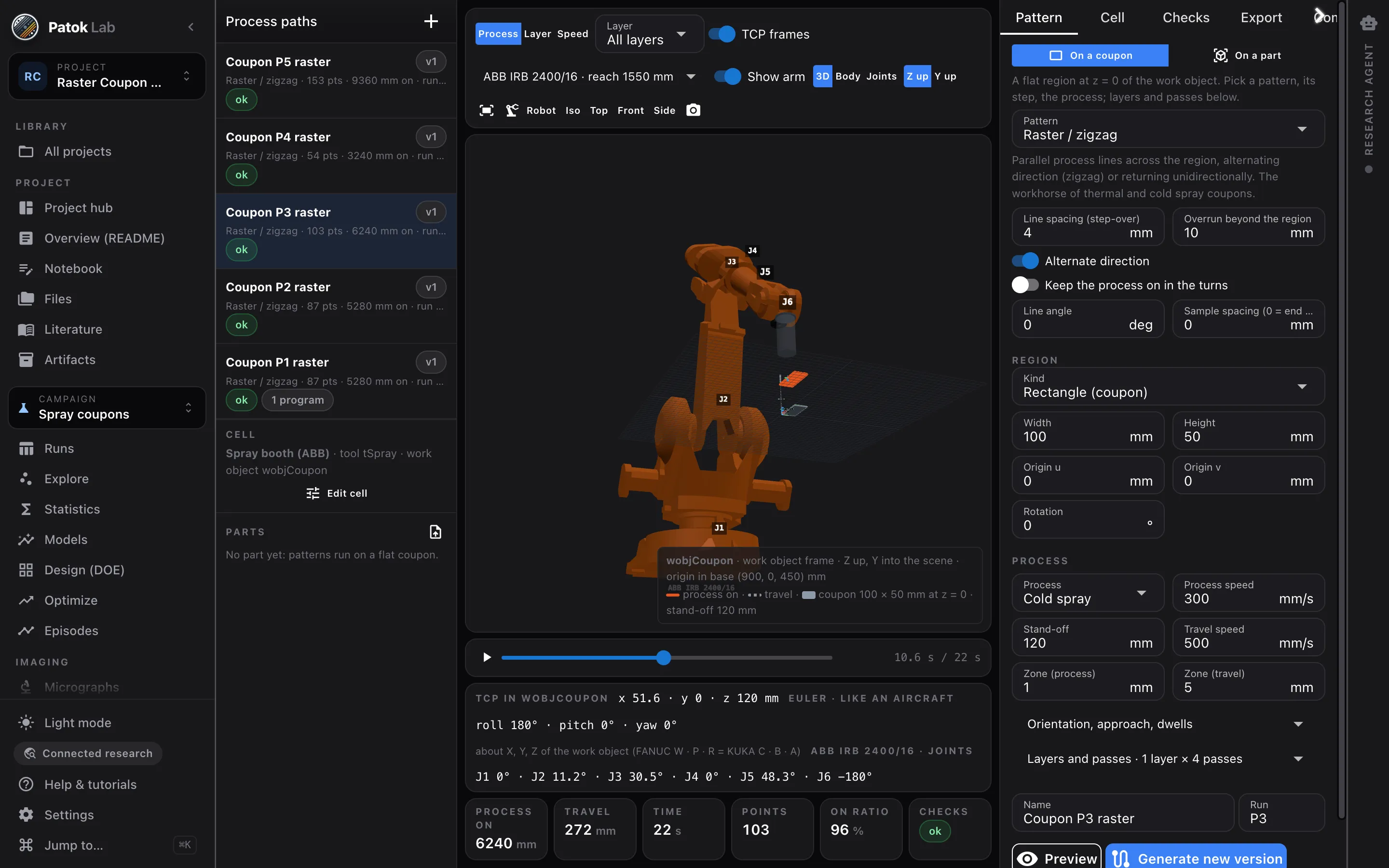Open the Process Cold spray dropdown
1389x868 pixels.
[x=1088, y=593]
